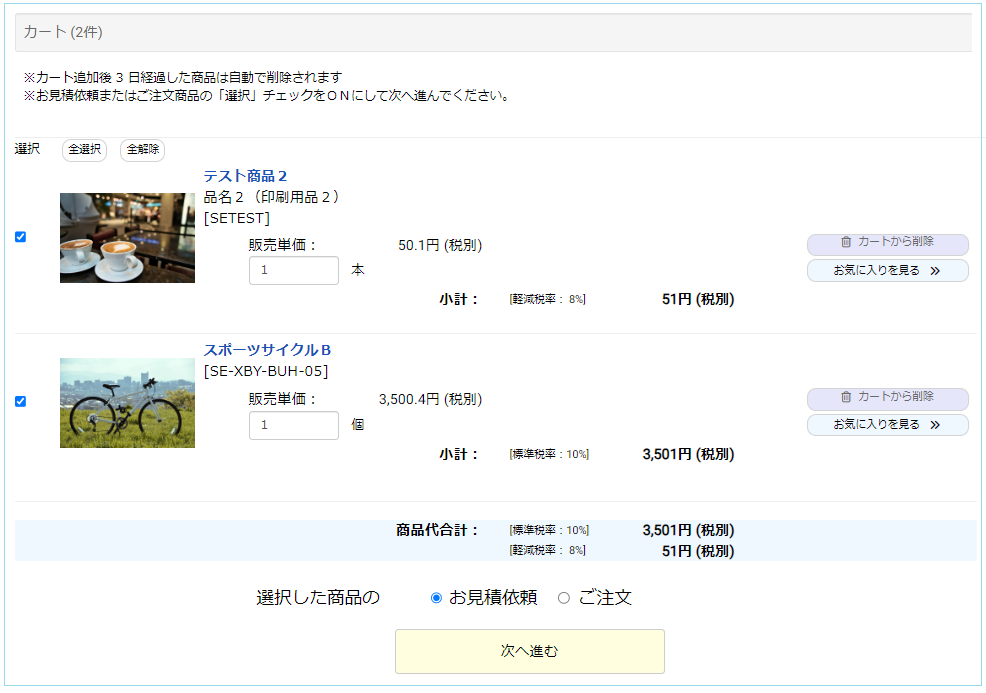986x693 pixels.
Task: Focus the quantity field for スポーツサイクルB
Action: 294,426
